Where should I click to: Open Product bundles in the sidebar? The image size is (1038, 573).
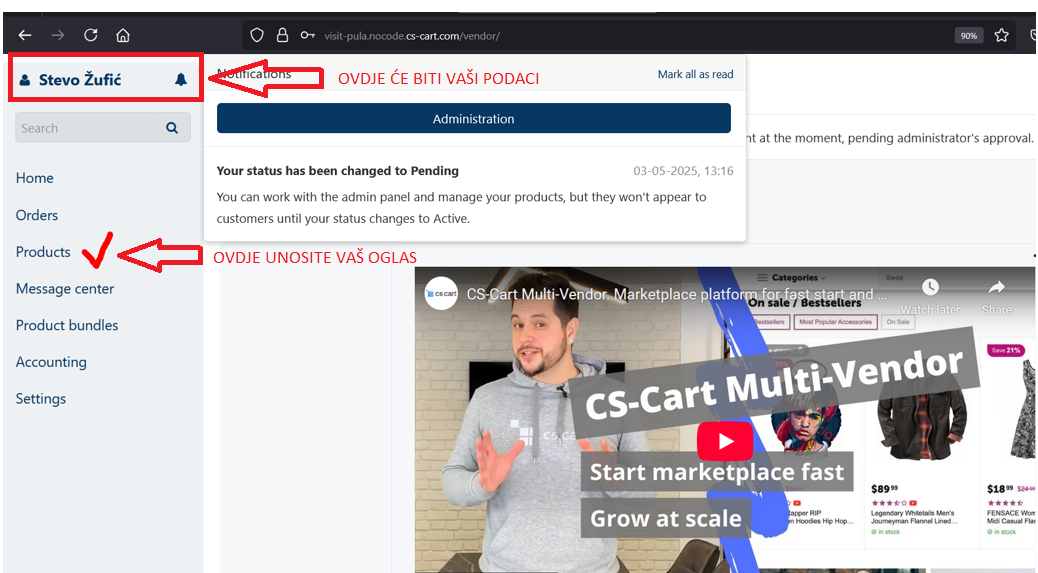point(67,326)
